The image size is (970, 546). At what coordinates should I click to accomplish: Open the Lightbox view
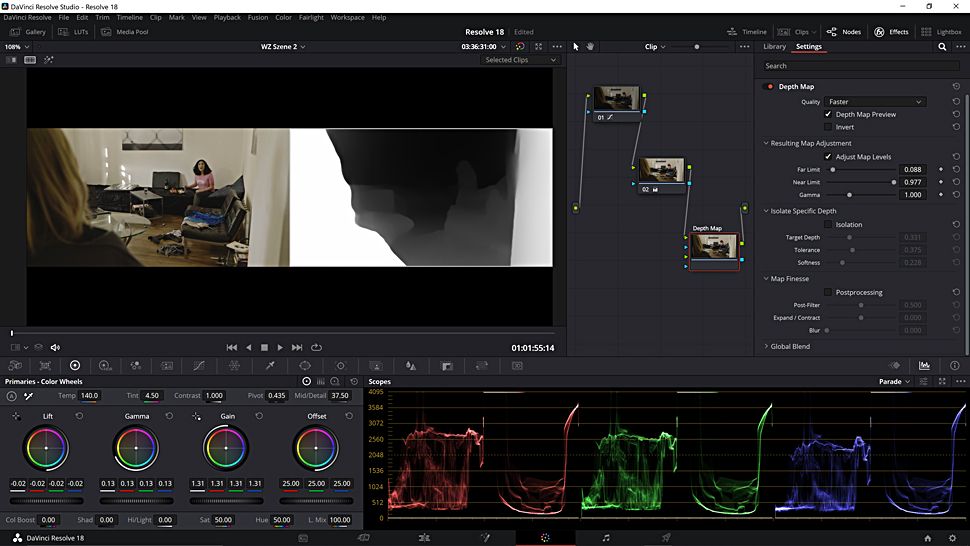pos(941,32)
